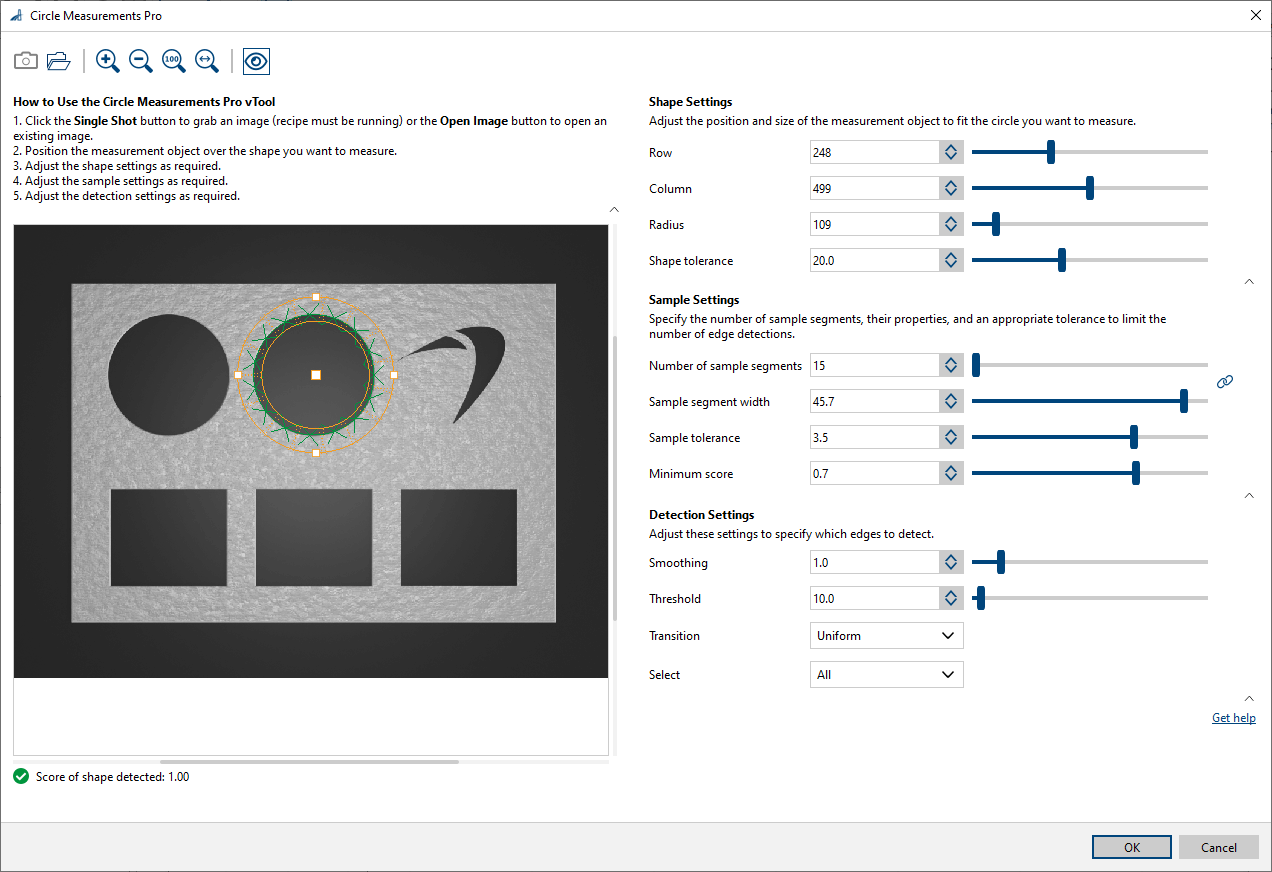Click the fit-to-width zoom icon

click(x=207, y=61)
